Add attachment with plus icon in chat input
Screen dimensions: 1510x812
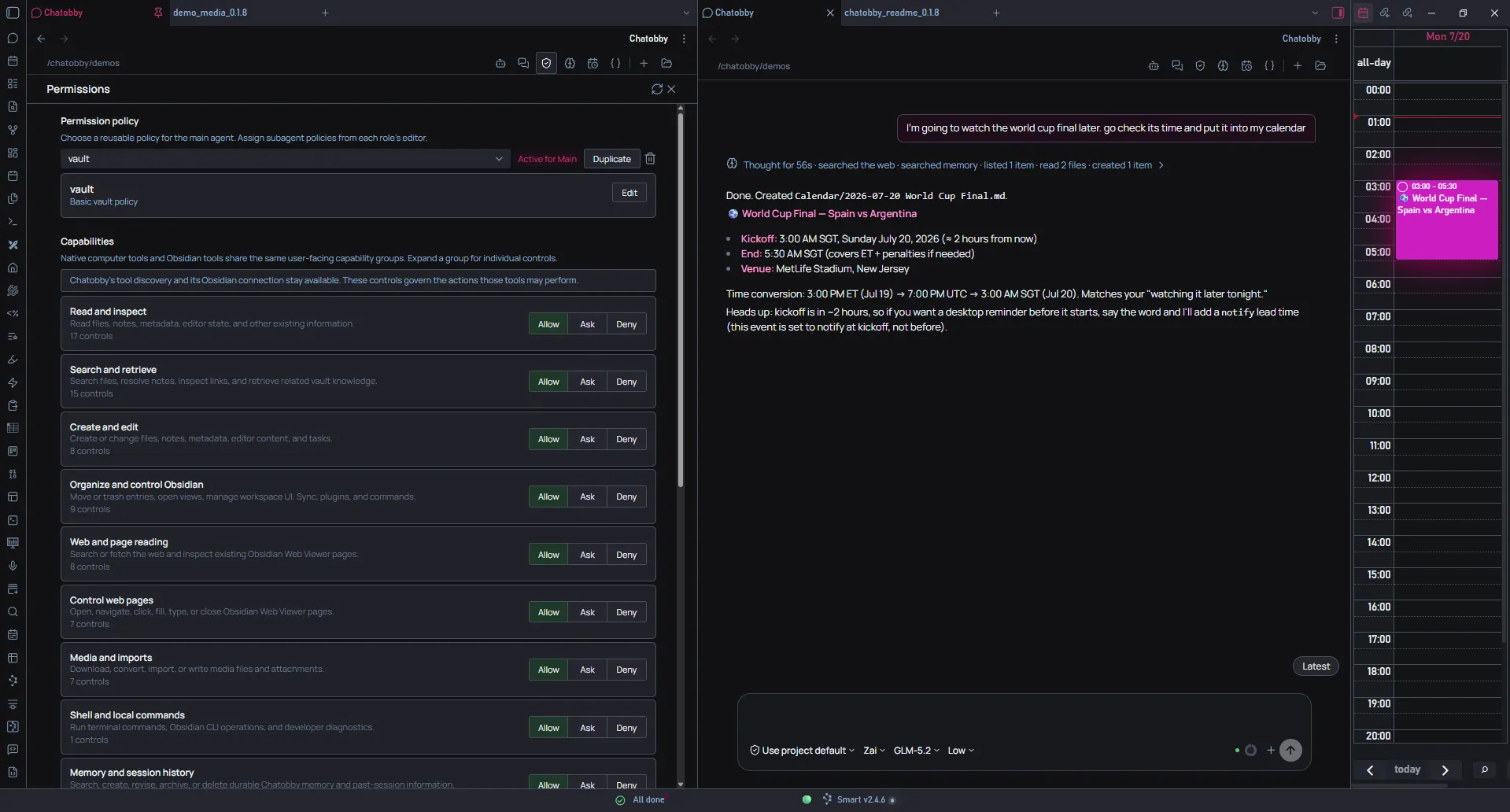[1271, 751]
